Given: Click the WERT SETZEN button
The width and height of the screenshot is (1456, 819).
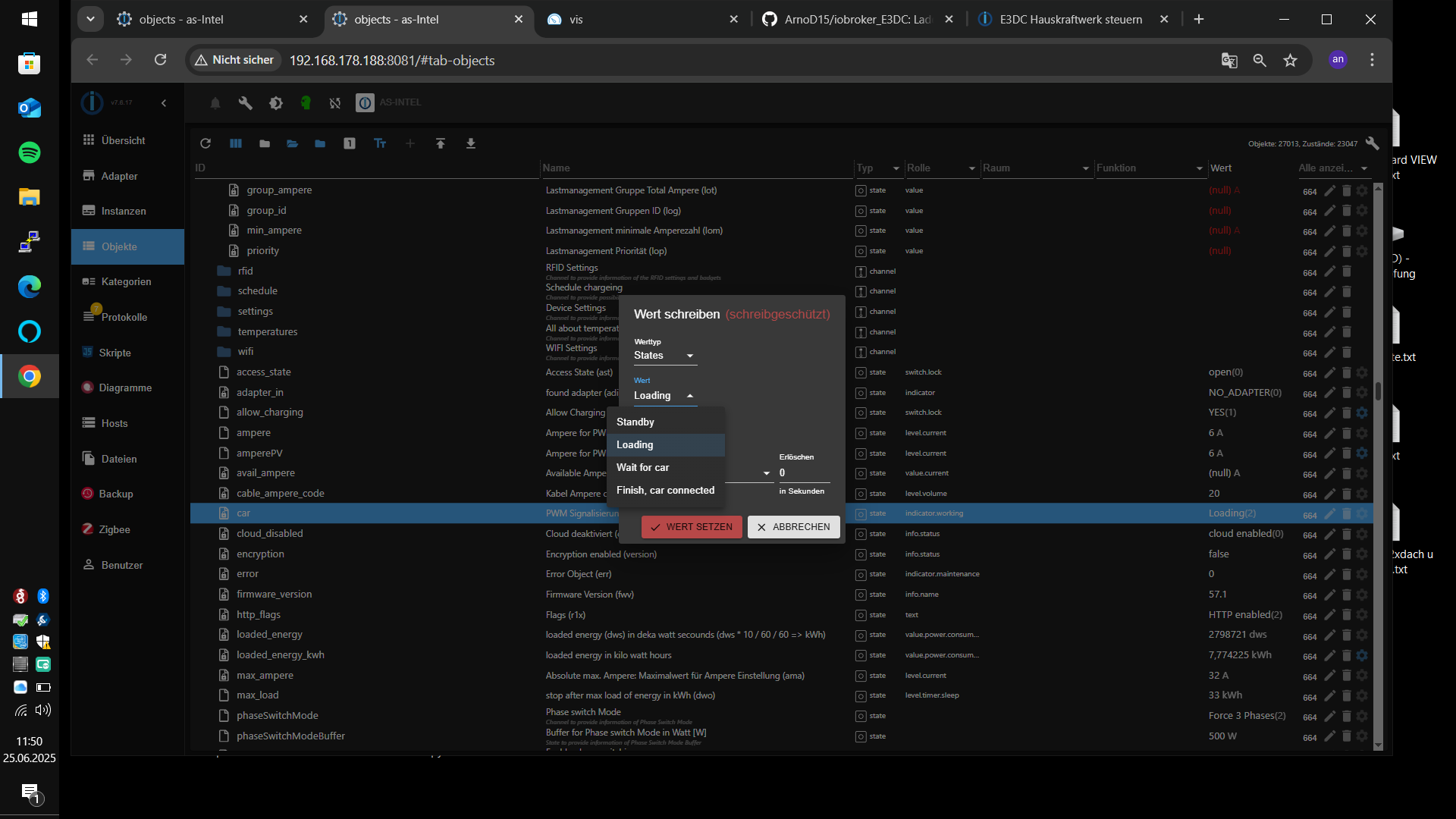Looking at the screenshot, I should click(x=692, y=527).
